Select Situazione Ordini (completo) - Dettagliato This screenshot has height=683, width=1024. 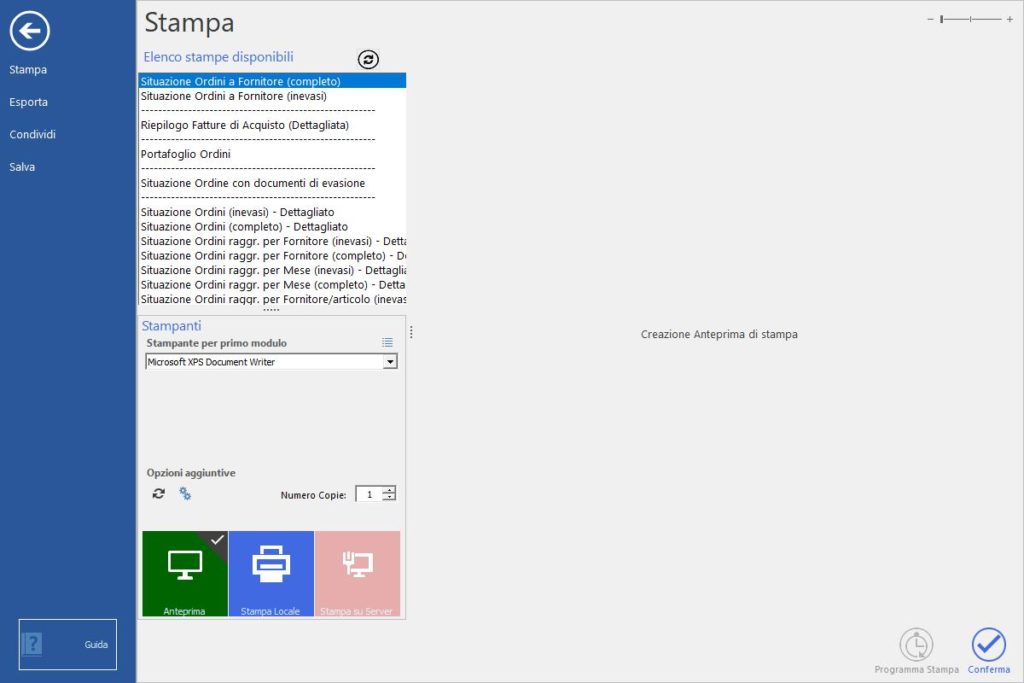point(272,227)
